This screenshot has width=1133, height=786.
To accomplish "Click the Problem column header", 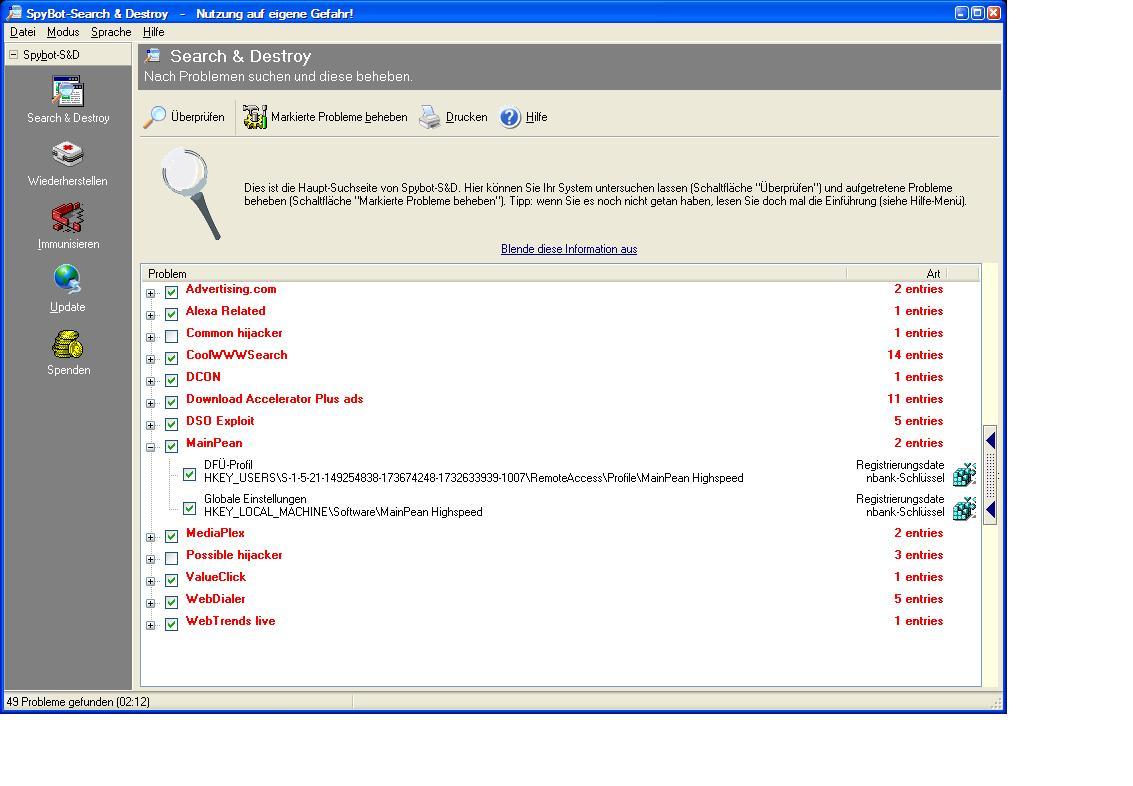I will tap(494, 273).
